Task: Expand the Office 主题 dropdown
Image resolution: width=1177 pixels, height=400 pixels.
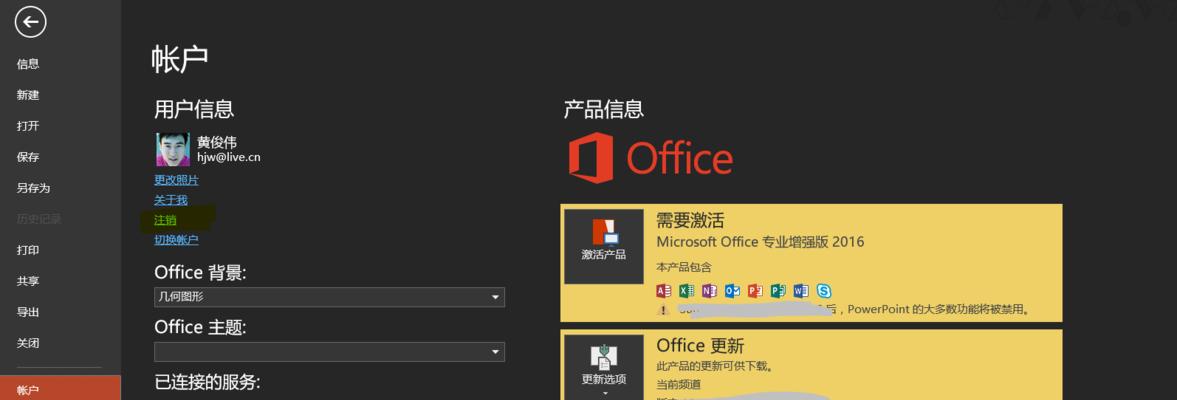Action: 330,351
